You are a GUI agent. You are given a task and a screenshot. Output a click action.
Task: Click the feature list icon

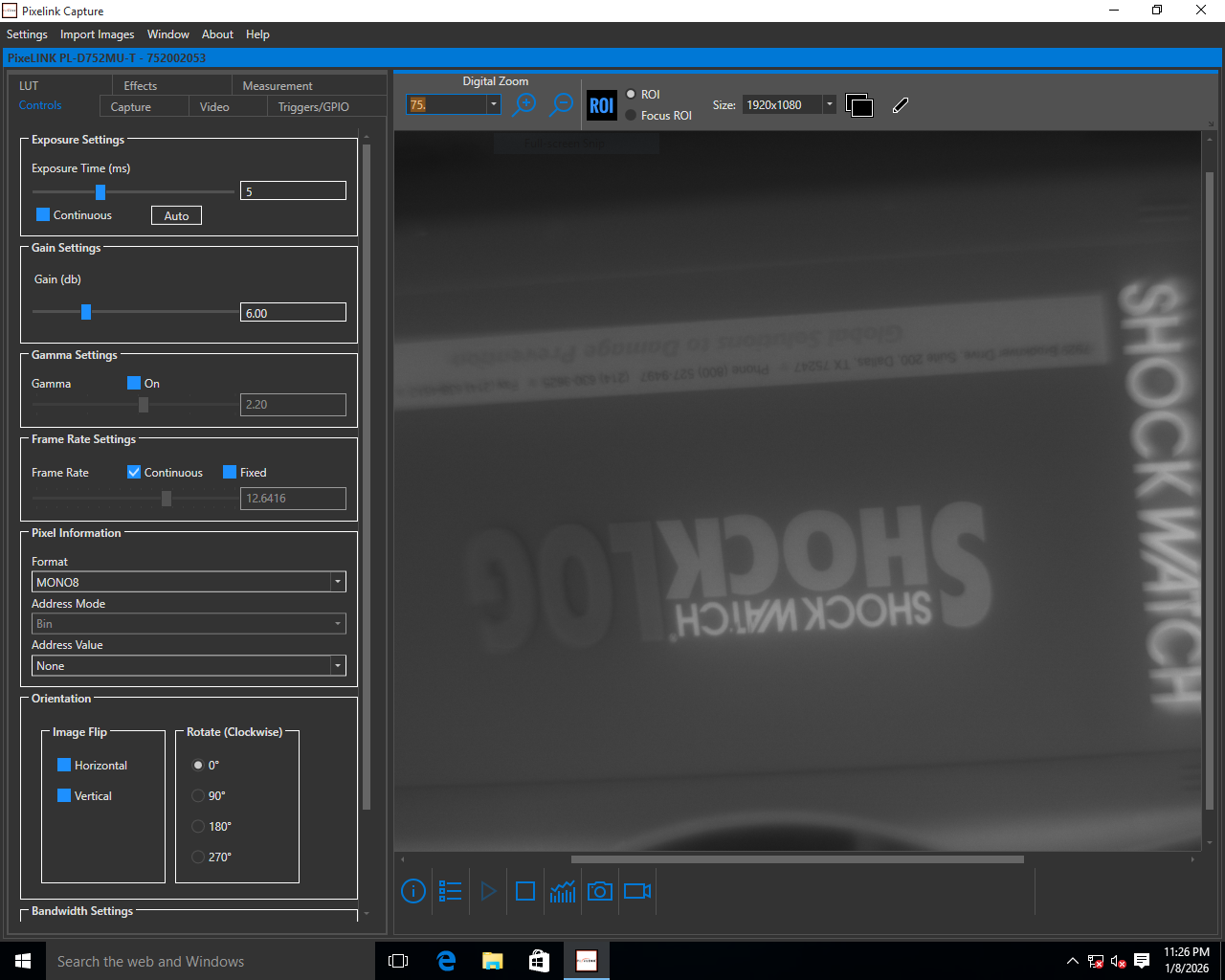coord(451,891)
